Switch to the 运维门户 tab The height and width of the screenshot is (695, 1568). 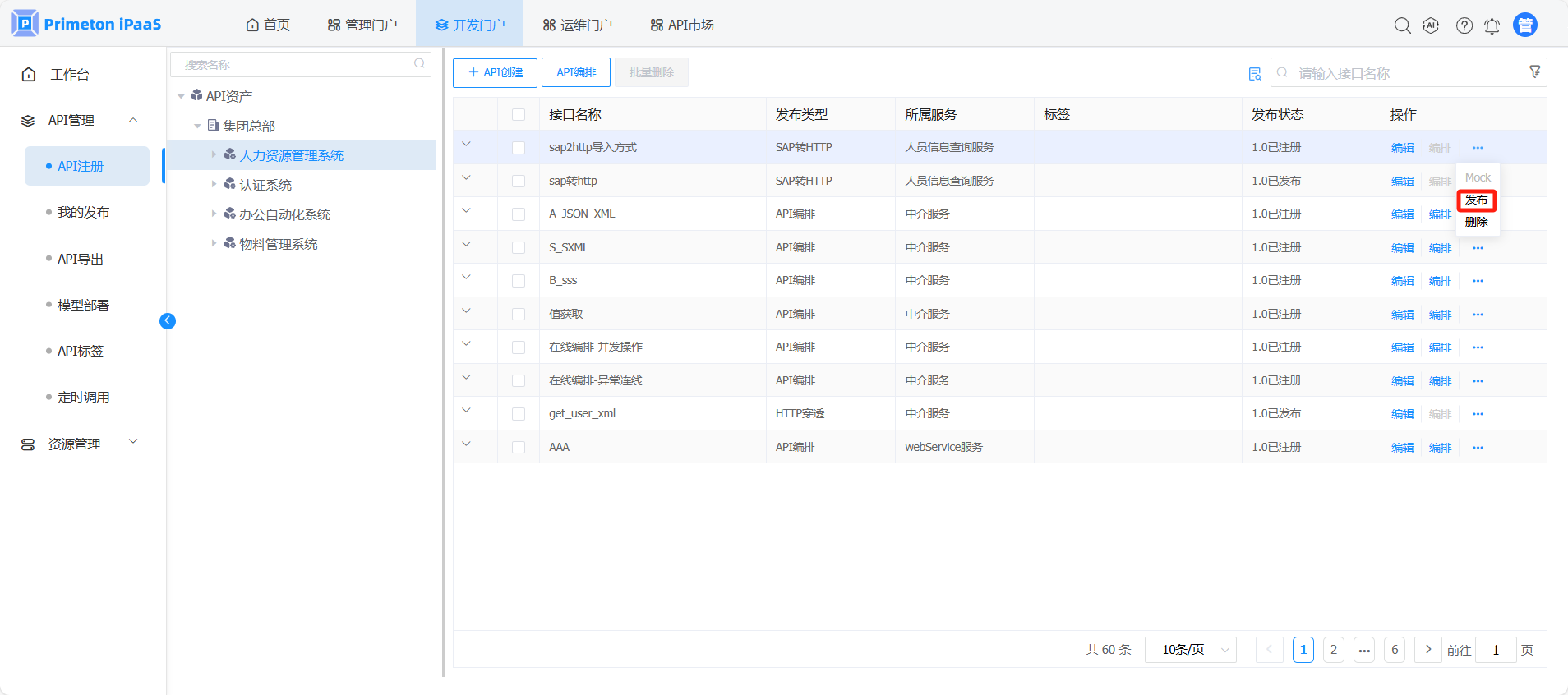coord(577,25)
